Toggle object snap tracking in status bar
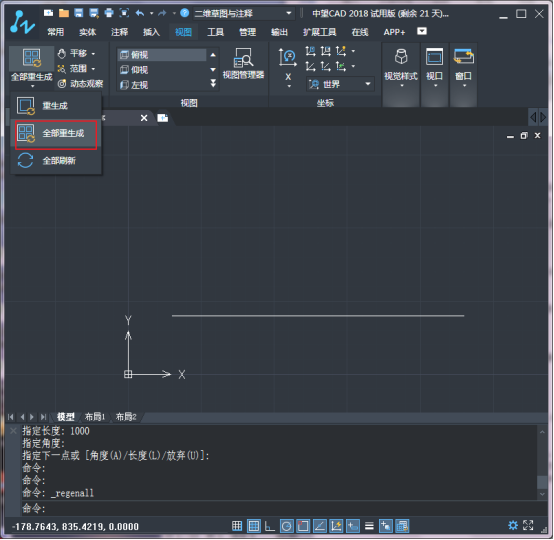The image size is (554, 540). tap(319, 526)
